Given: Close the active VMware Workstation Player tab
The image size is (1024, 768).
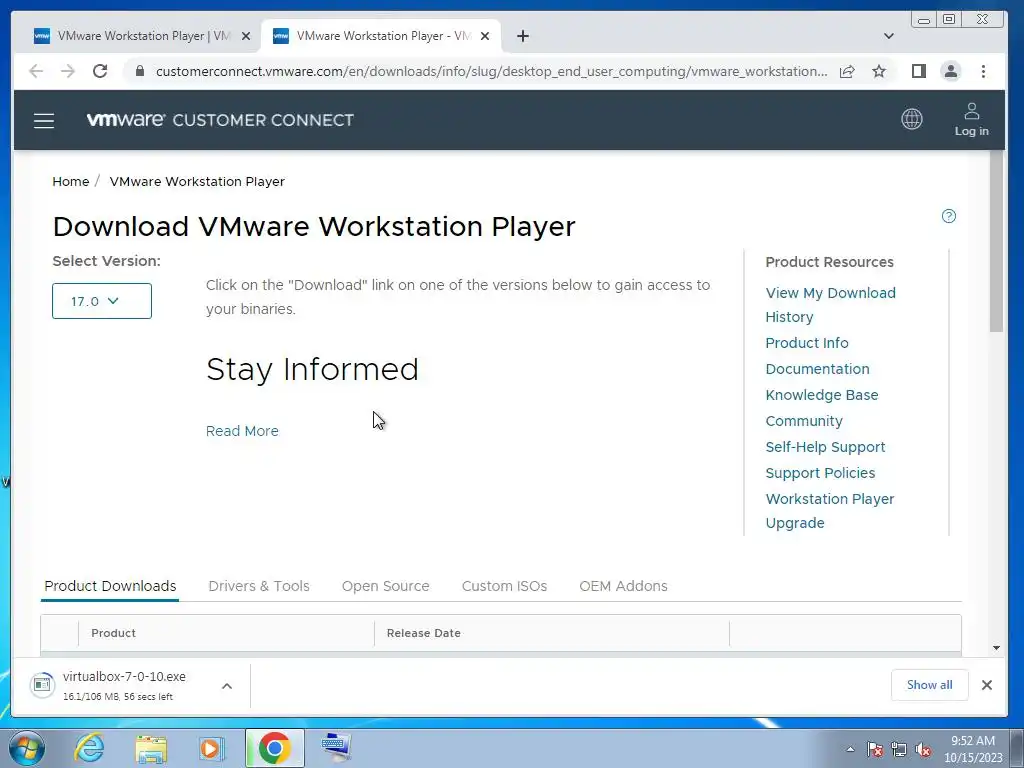Looking at the screenshot, I should (485, 36).
